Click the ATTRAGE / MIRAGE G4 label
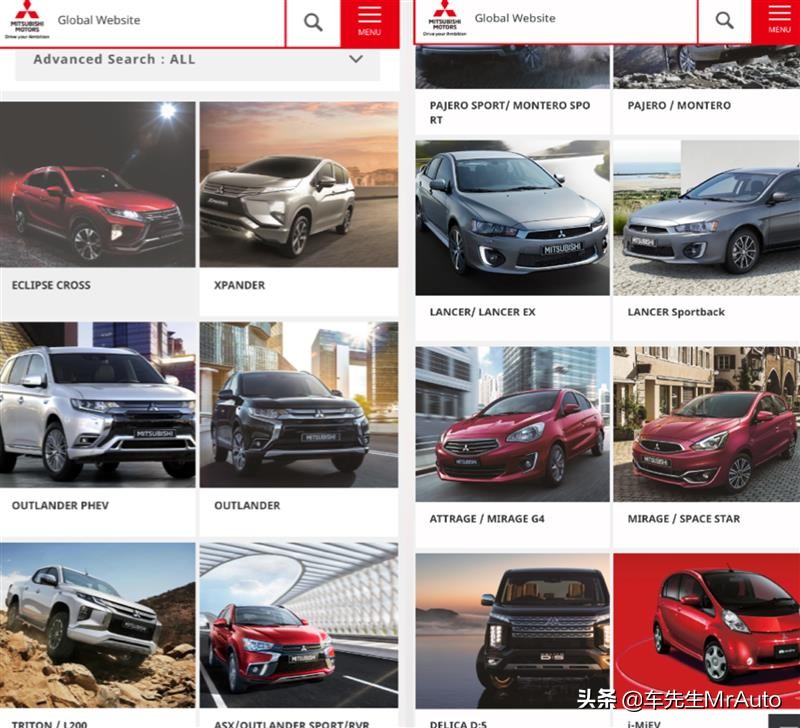This screenshot has width=800, height=728. (487, 519)
